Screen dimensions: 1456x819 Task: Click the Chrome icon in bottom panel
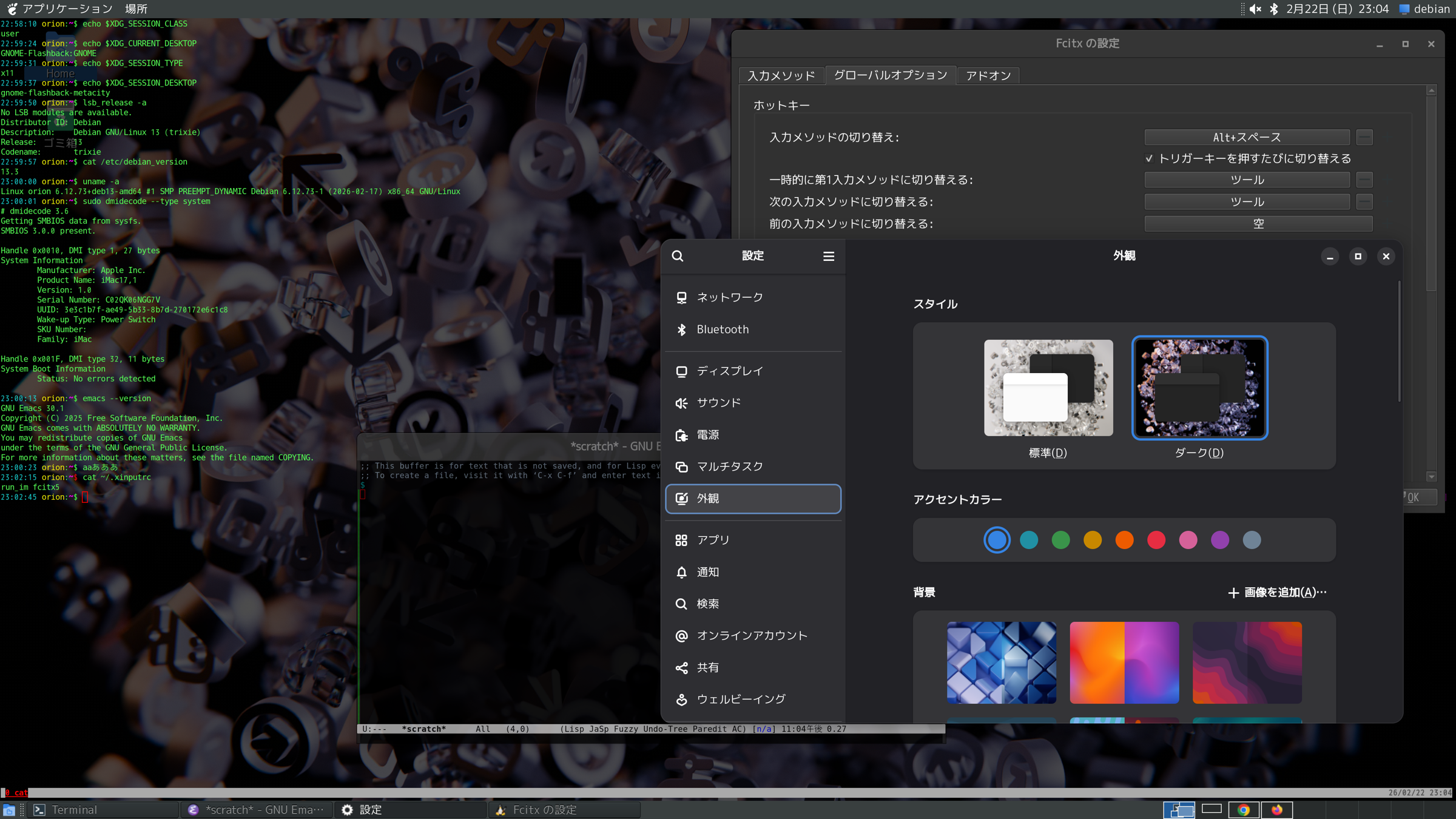[1243, 810]
